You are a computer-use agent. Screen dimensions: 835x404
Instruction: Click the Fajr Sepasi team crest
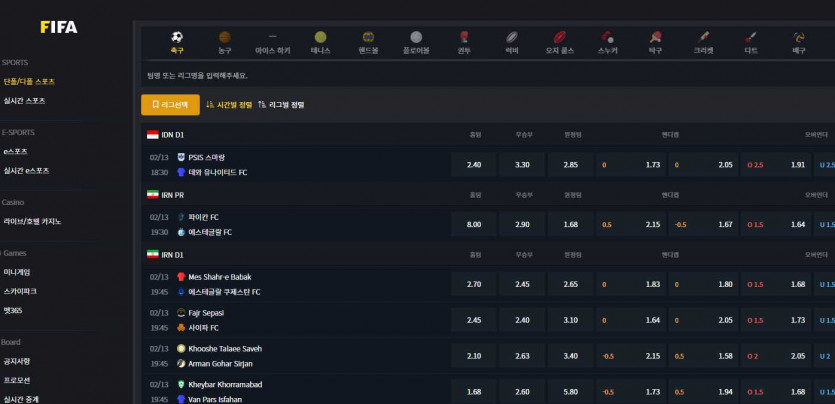(181, 313)
